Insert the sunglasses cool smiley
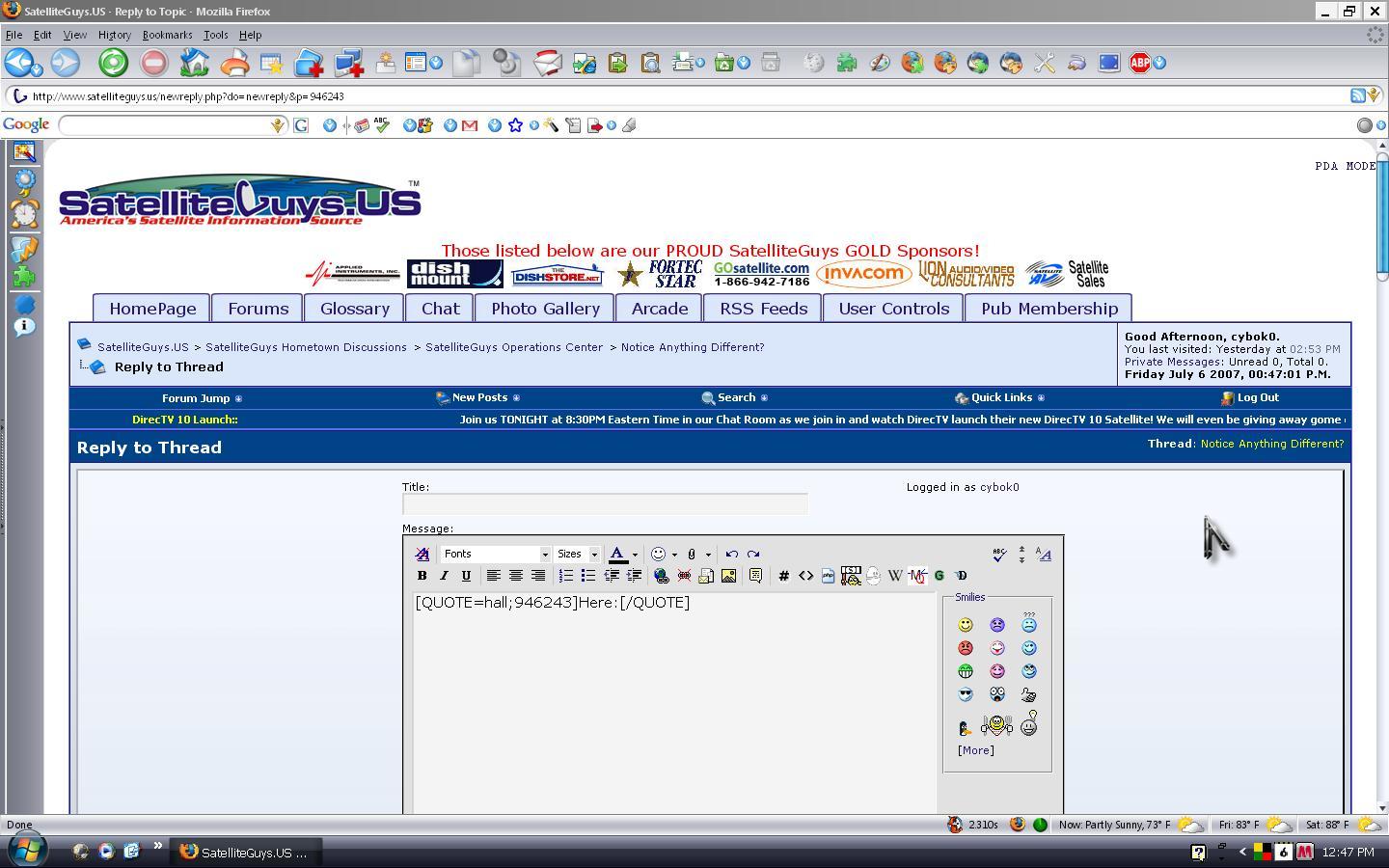 tap(965, 694)
